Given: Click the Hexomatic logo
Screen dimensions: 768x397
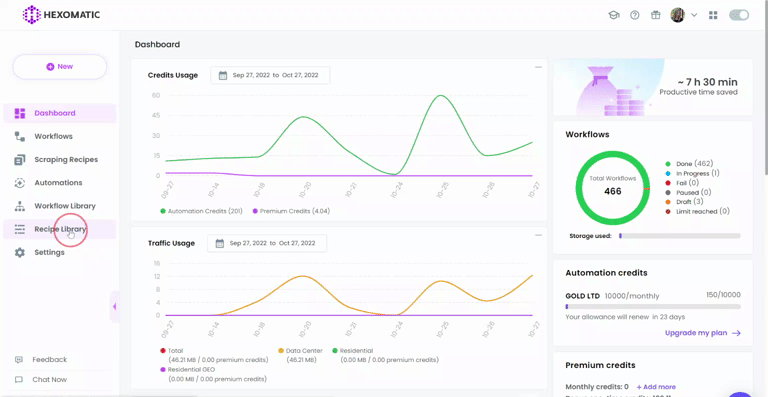Looking at the screenshot, I should (x=61, y=15).
